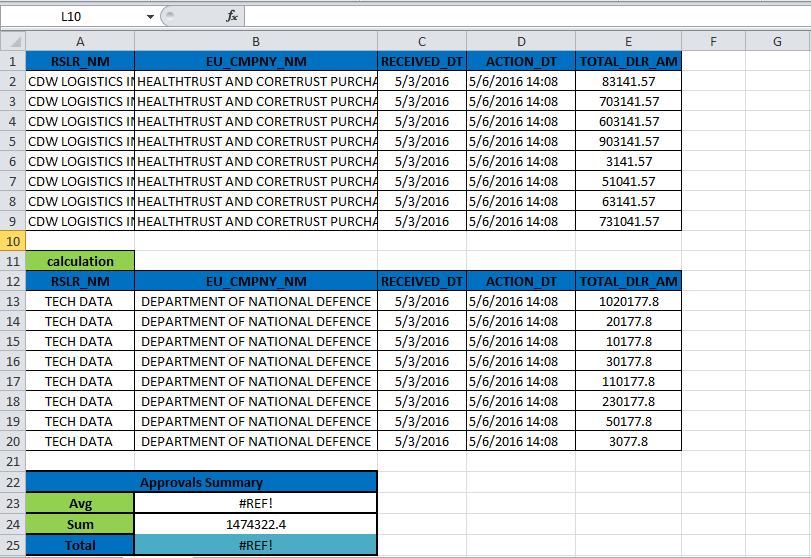Screen dimensions: 811x558
Task: Click 5/6/2016 14:08 cell in row 7
Action: pos(521,182)
